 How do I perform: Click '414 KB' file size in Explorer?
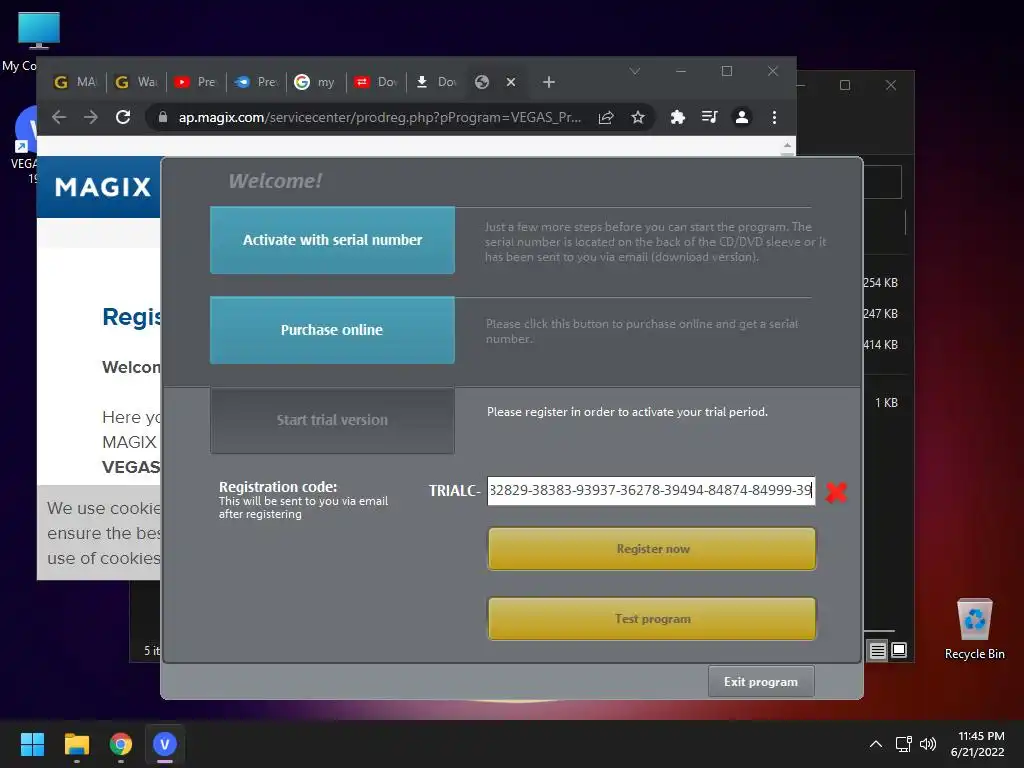(880, 344)
